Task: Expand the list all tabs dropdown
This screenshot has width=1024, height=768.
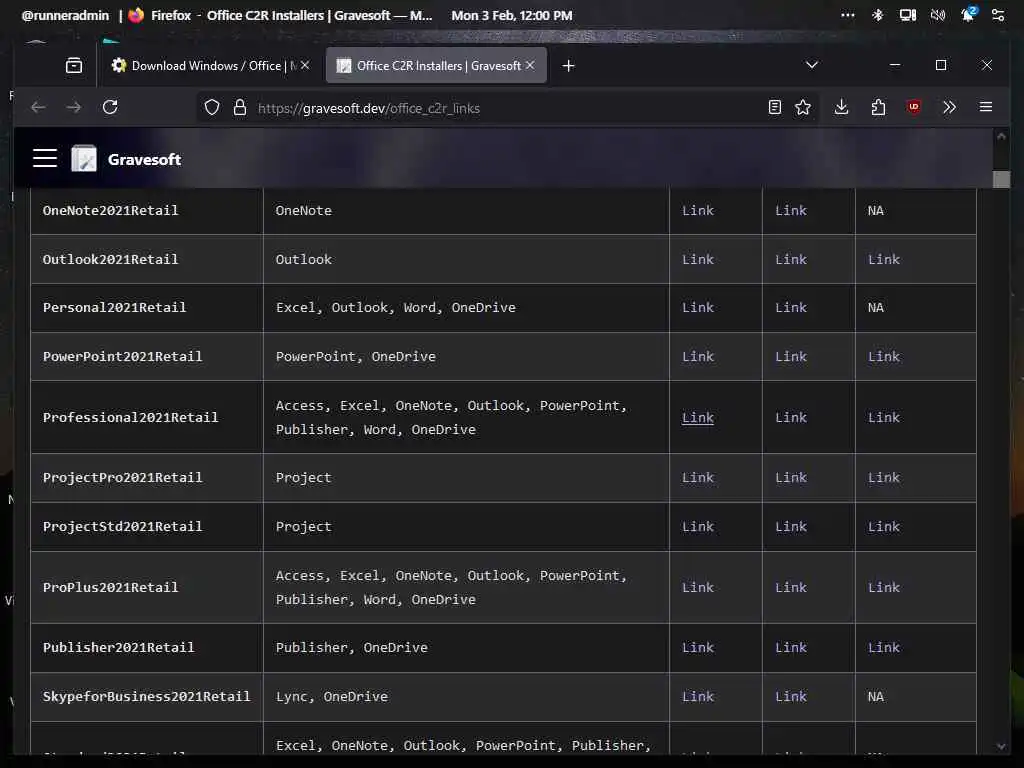Action: click(x=812, y=65)
